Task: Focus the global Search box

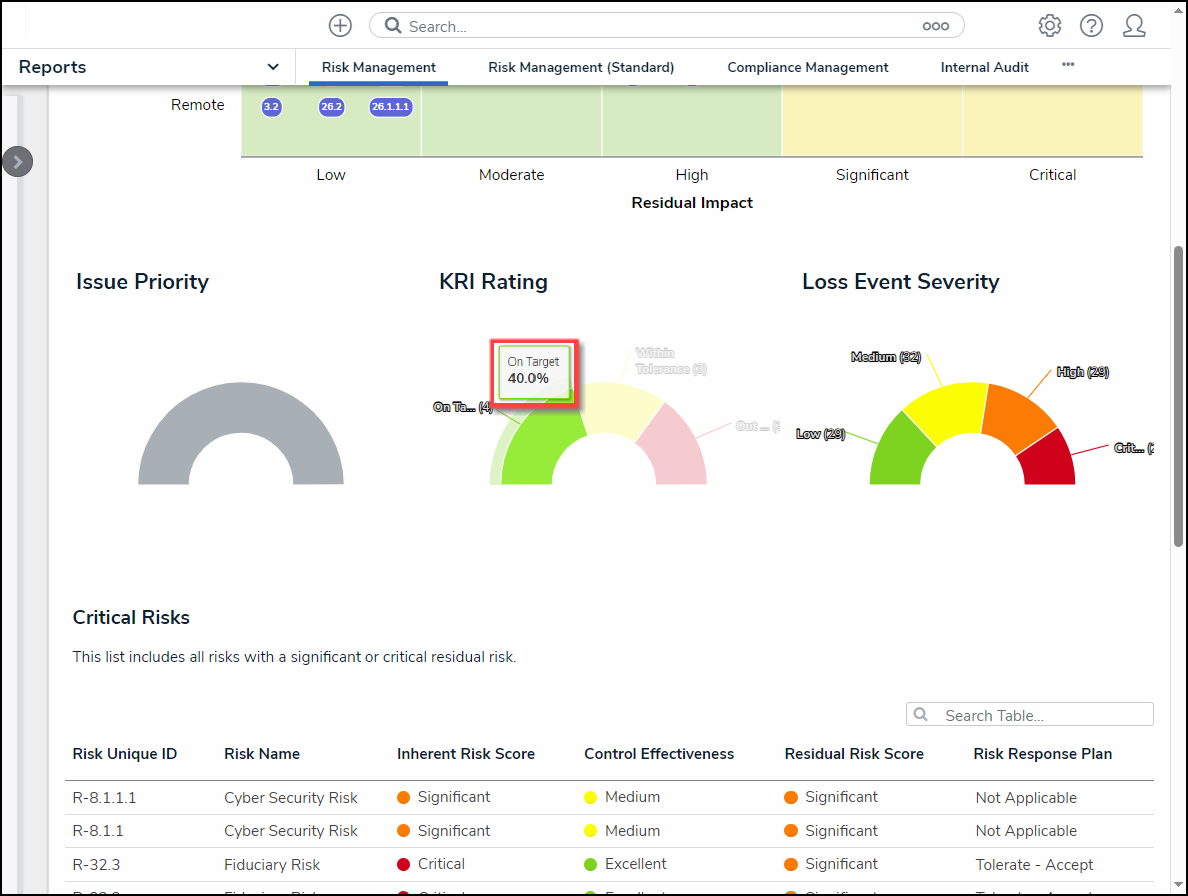Action: pos(660,26)
